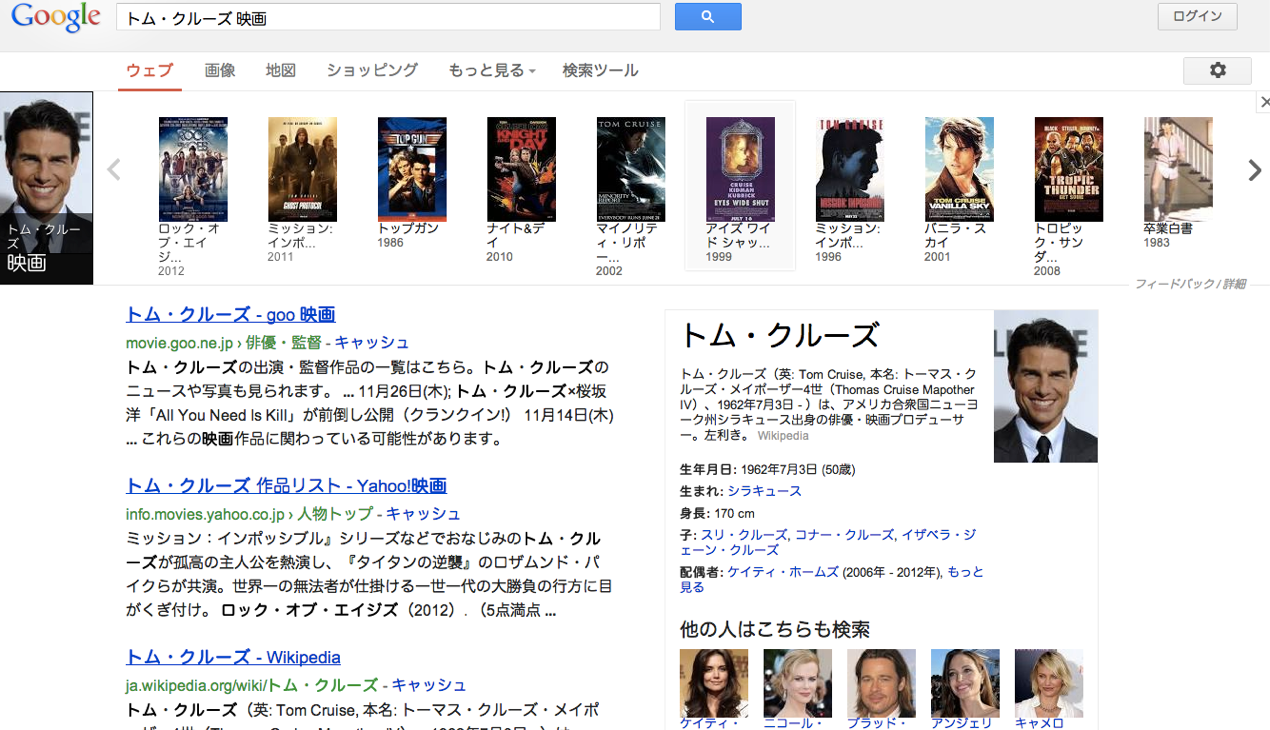Switch to the ショッピング tab
The image size is (1270, 730).
[x=372, y=70]
